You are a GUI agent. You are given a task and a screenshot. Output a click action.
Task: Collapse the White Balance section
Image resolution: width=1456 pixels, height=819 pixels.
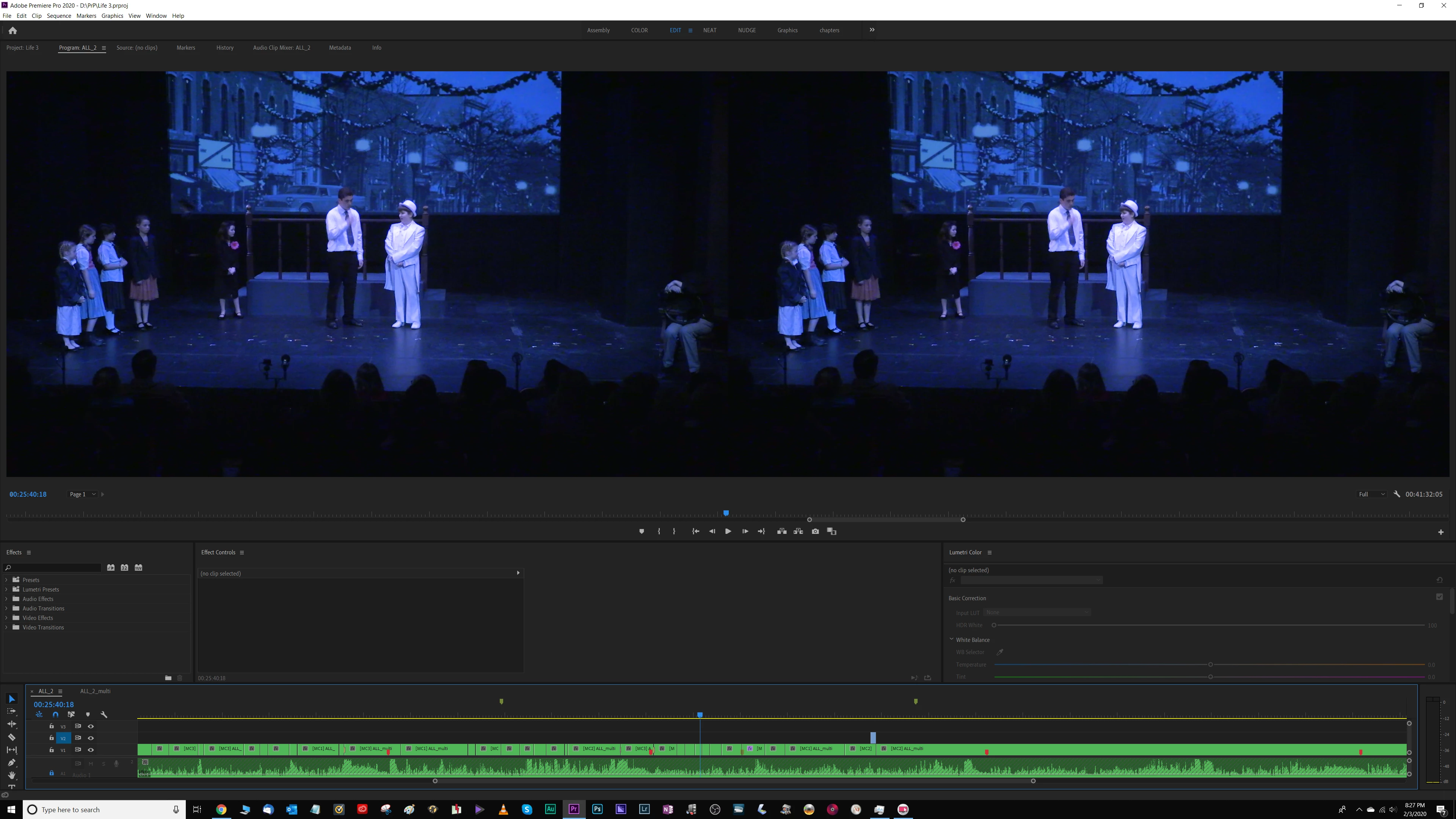pos(951,639)
